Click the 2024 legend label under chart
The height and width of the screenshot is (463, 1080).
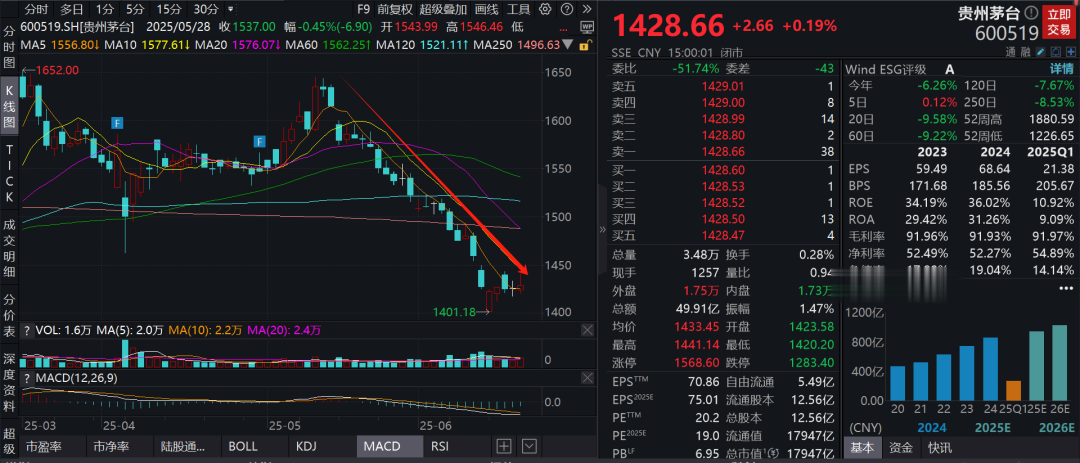tap(930, 427)
